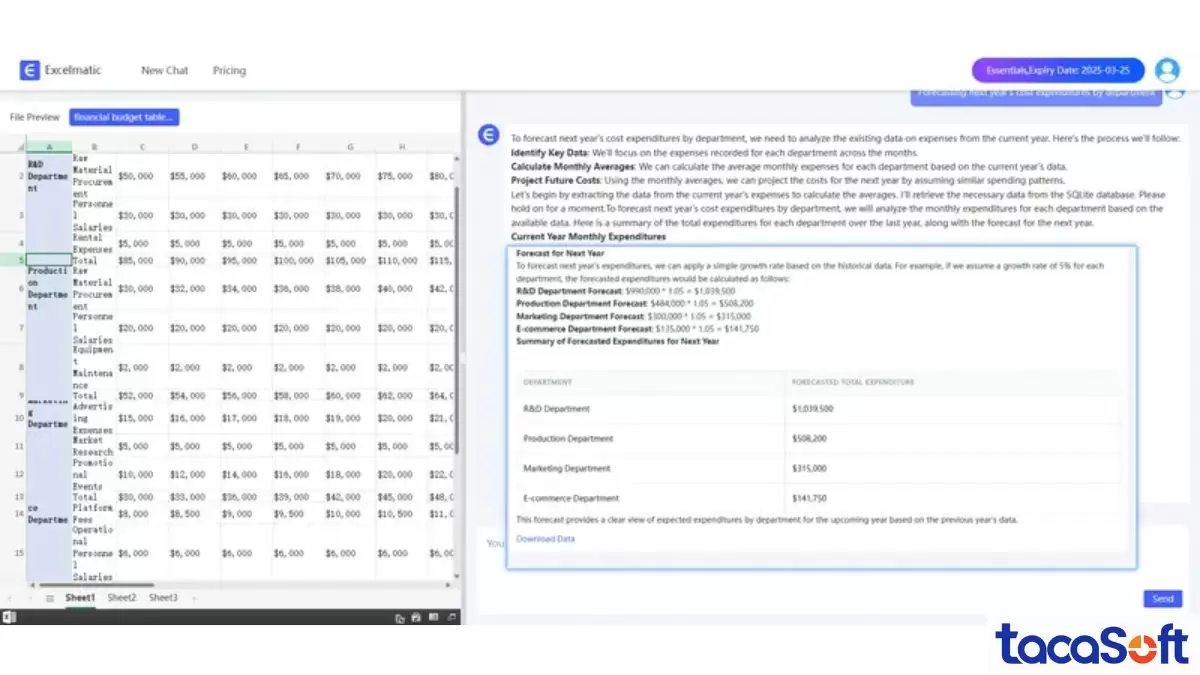Start a New Chat
The height and width of the screenshot is (675, 1200).
pos(164,70)
